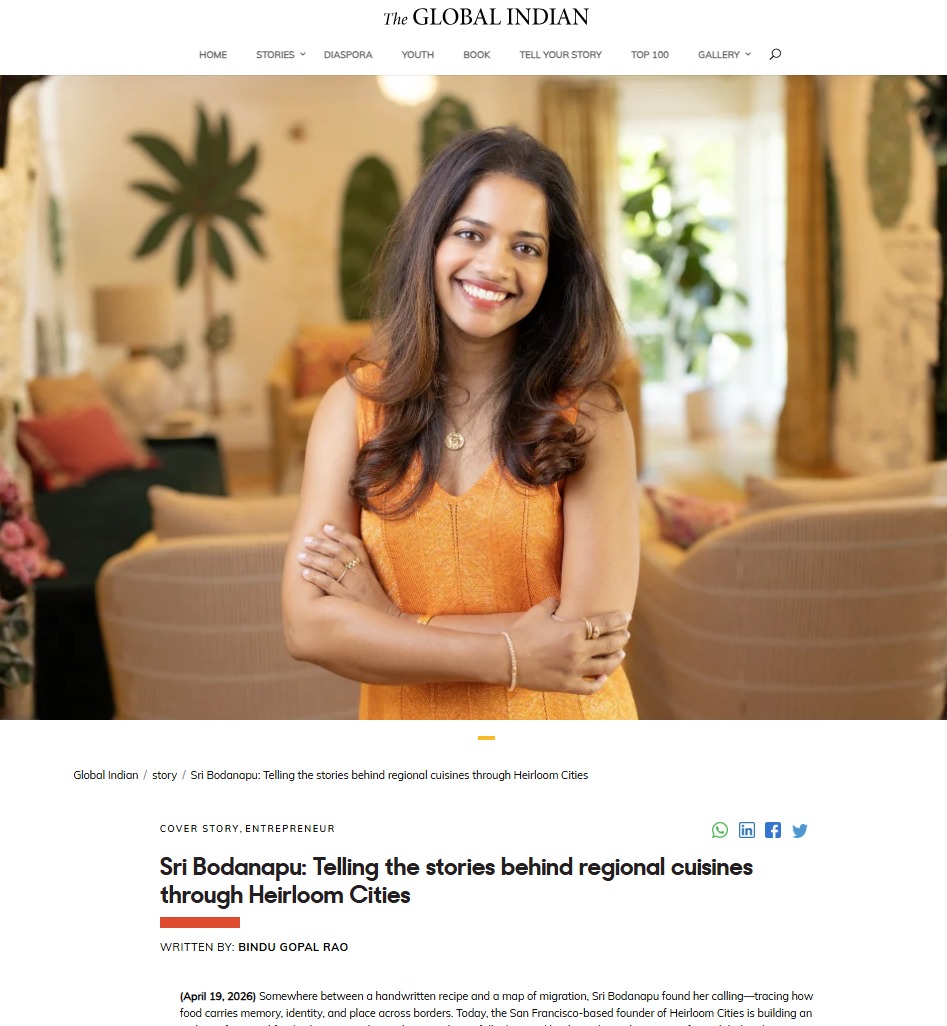Follow the story breadcrumb link
Viewport: 947px width, 1026px height.
point(164,775)
